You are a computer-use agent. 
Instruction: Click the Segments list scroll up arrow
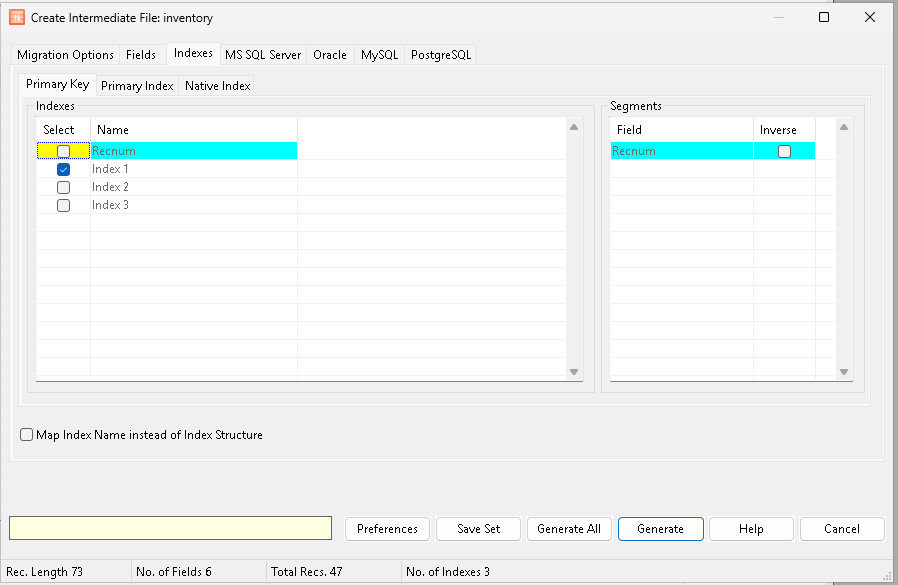(845, 127)
